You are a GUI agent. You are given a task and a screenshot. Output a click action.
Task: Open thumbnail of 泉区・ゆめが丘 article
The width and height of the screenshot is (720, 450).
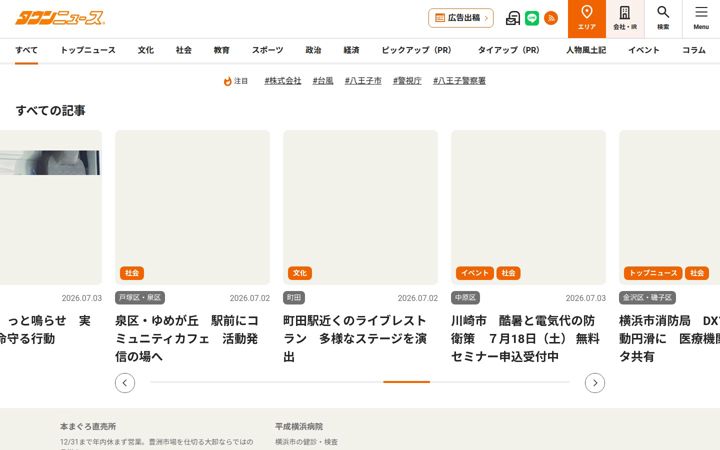coord(192,208)
